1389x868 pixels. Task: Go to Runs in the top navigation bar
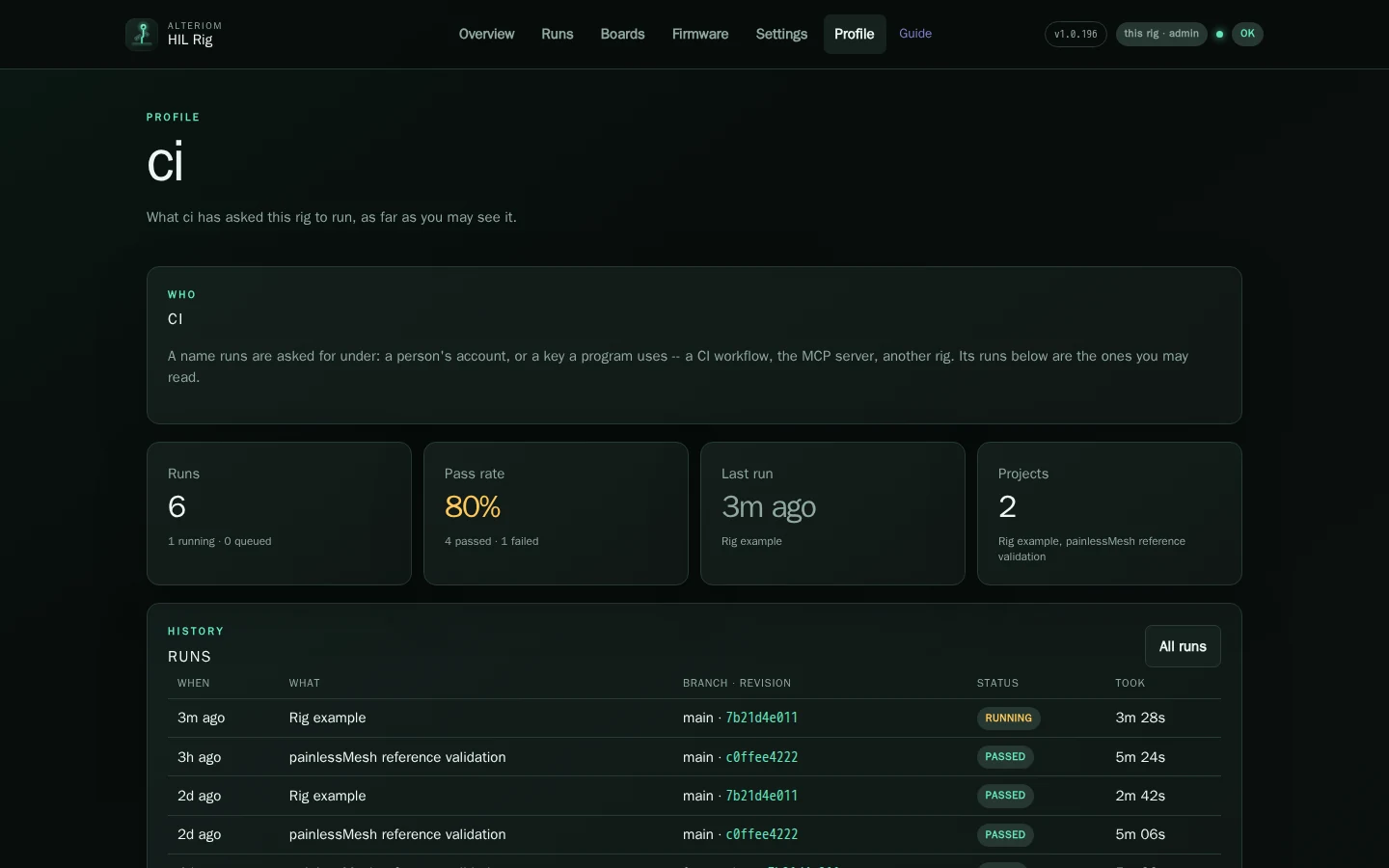point(558,34)
